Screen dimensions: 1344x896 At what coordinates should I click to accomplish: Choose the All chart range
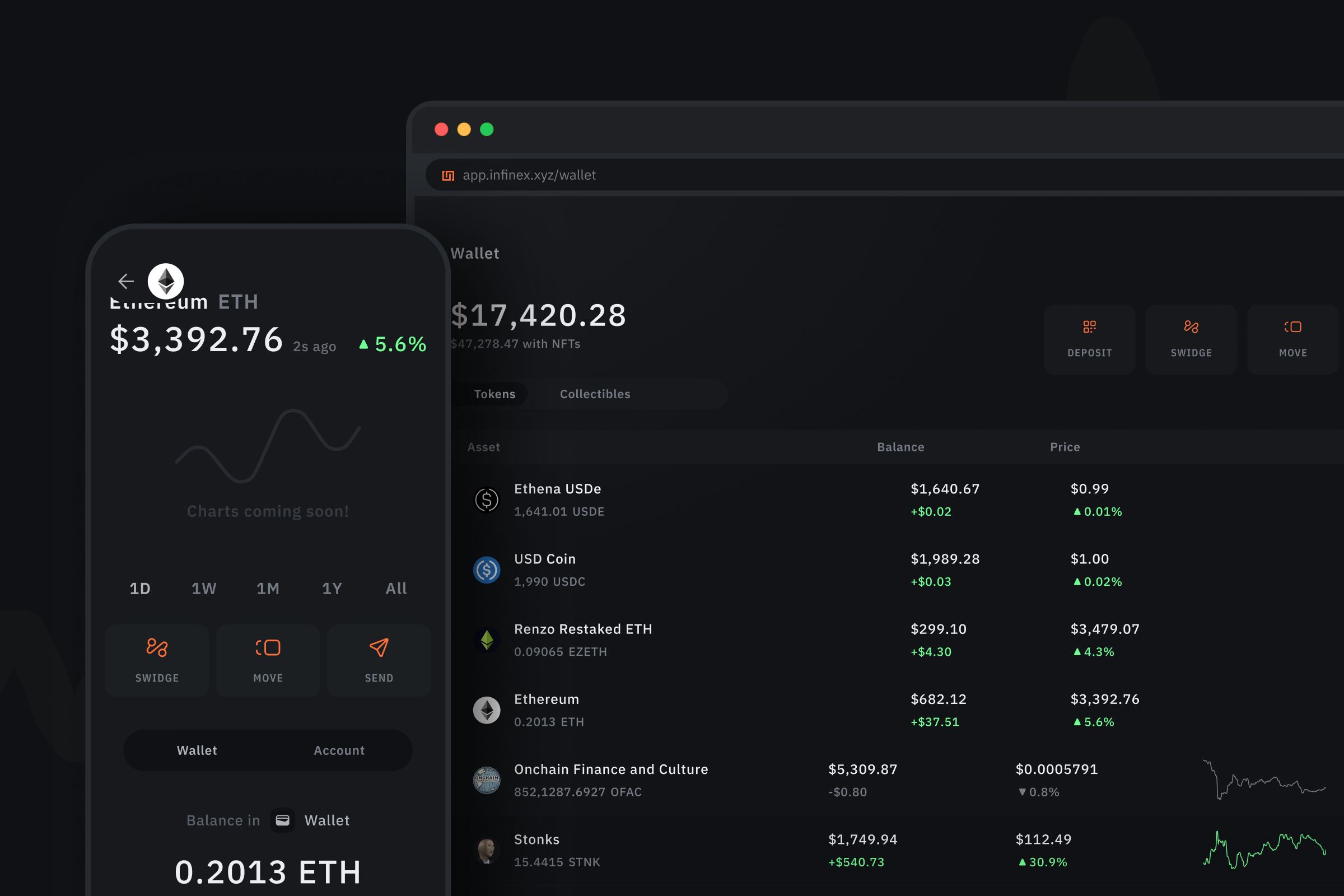(396, 589)
